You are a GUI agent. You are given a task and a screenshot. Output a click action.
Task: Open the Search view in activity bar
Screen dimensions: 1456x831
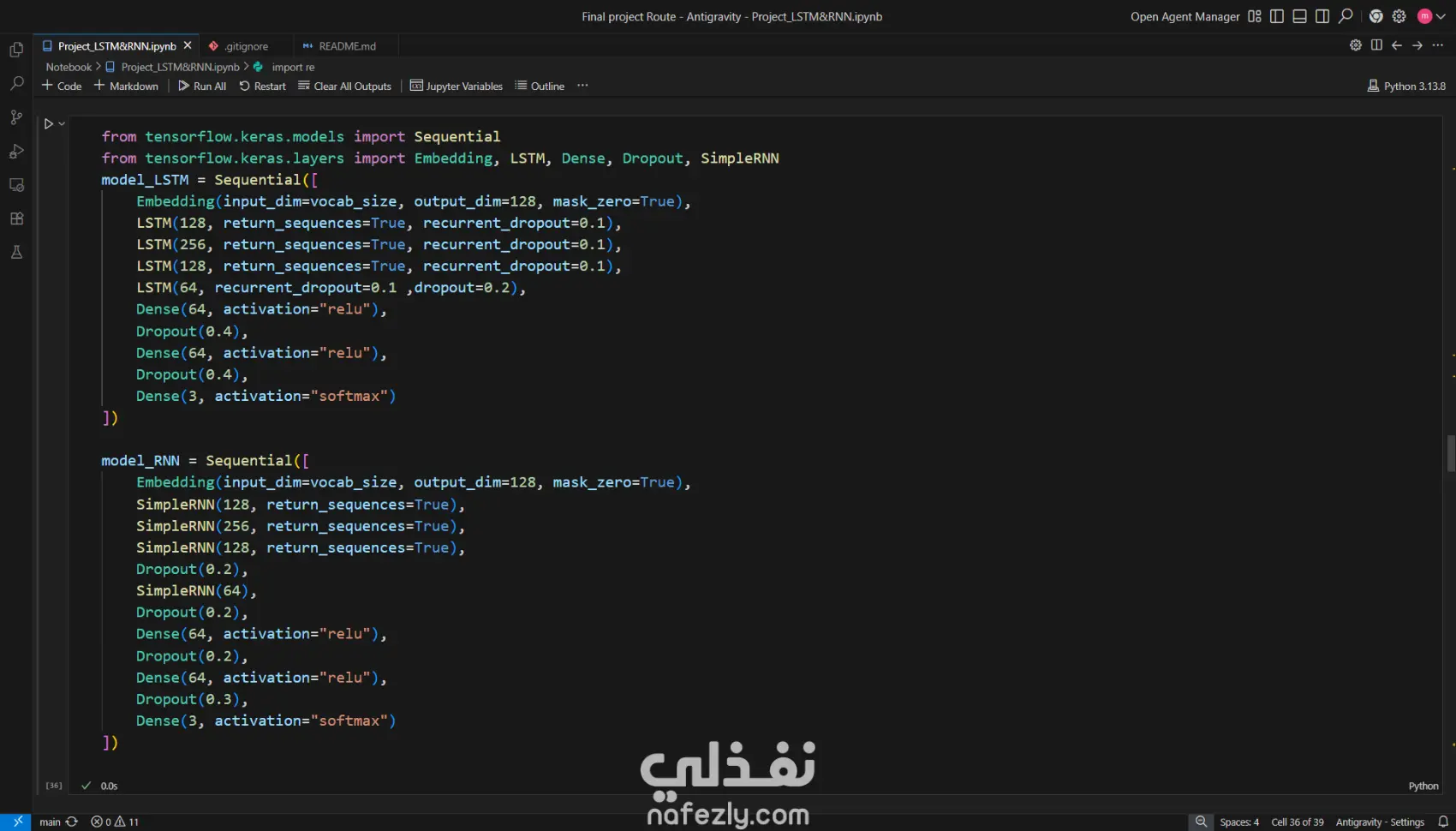(x=16, y=83)
